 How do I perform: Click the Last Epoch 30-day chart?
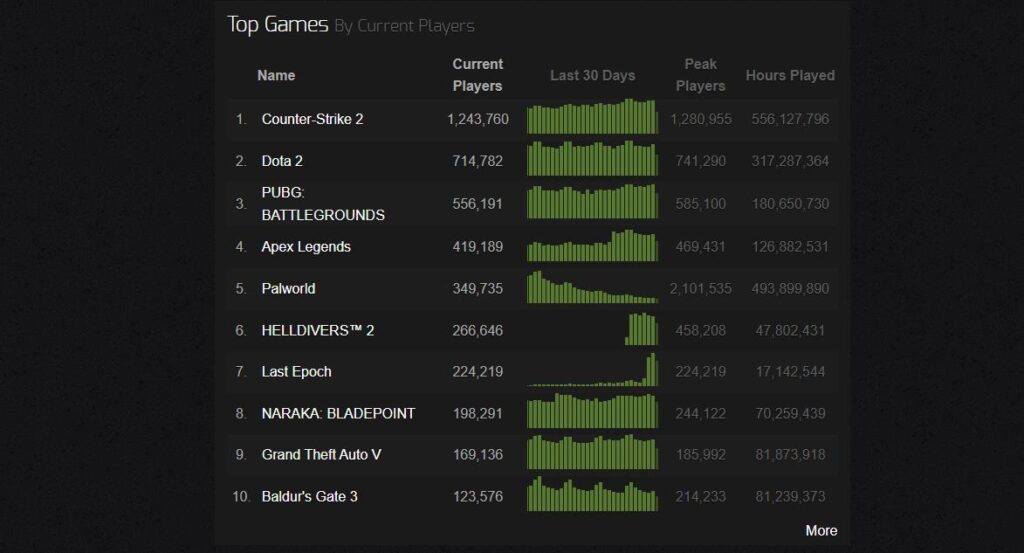pyautogui.click(x=592, y=370)
